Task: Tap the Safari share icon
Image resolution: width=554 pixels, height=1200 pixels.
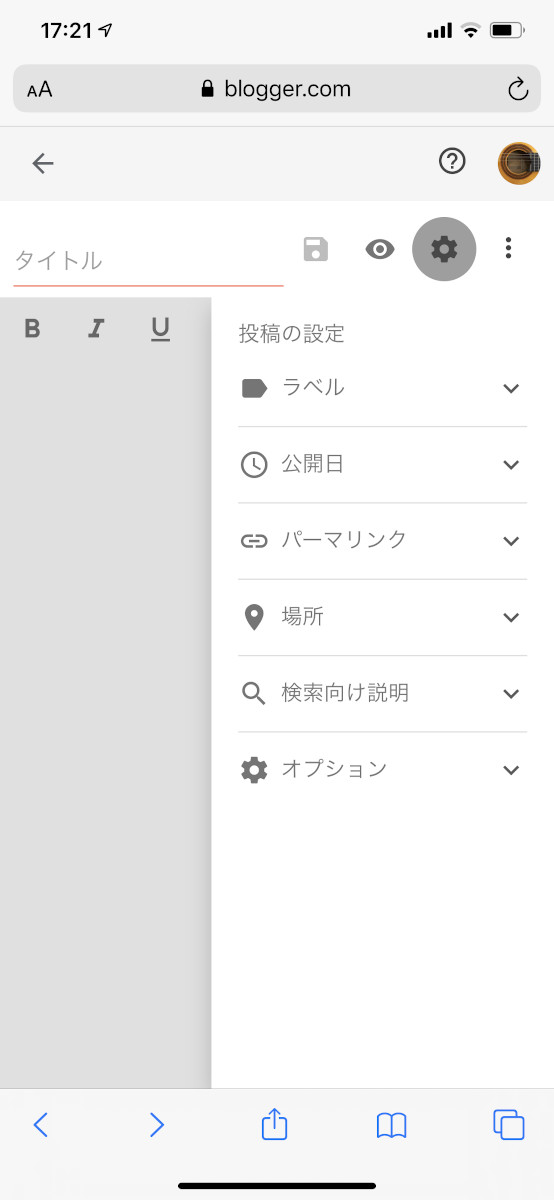Action: pos(274,1125)
